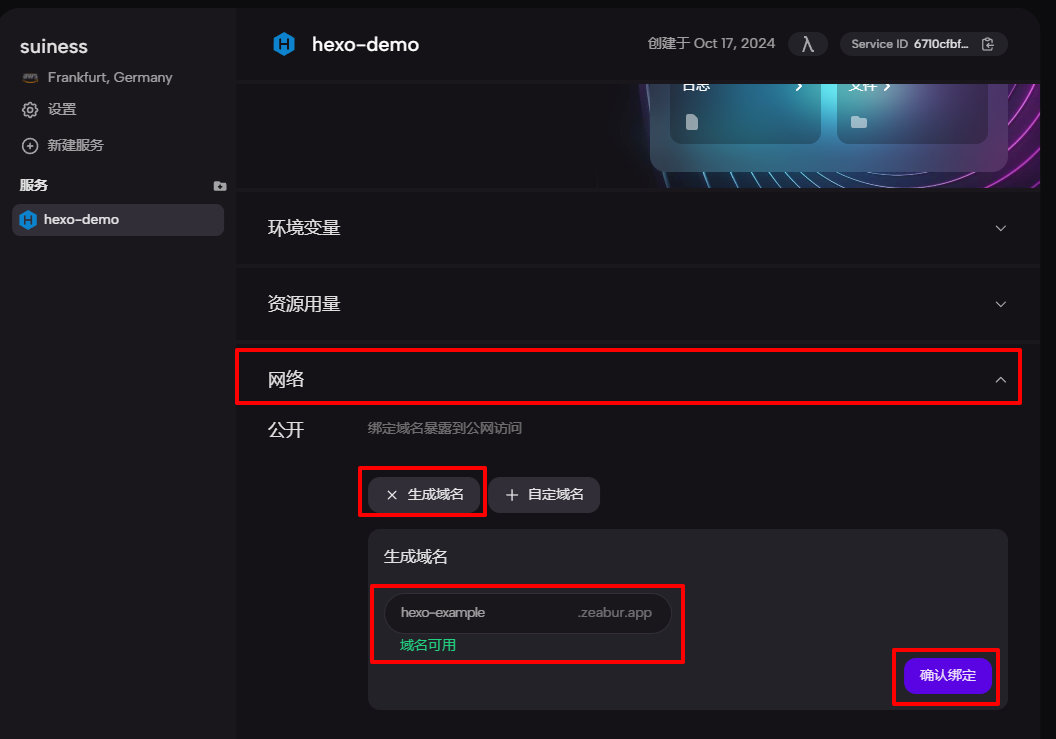Image resolution: width=1056 pixels, height=739 pixels.
Task: Click the Hexo icon in hexo-demo sidebar row
Action: click(28, 220)
